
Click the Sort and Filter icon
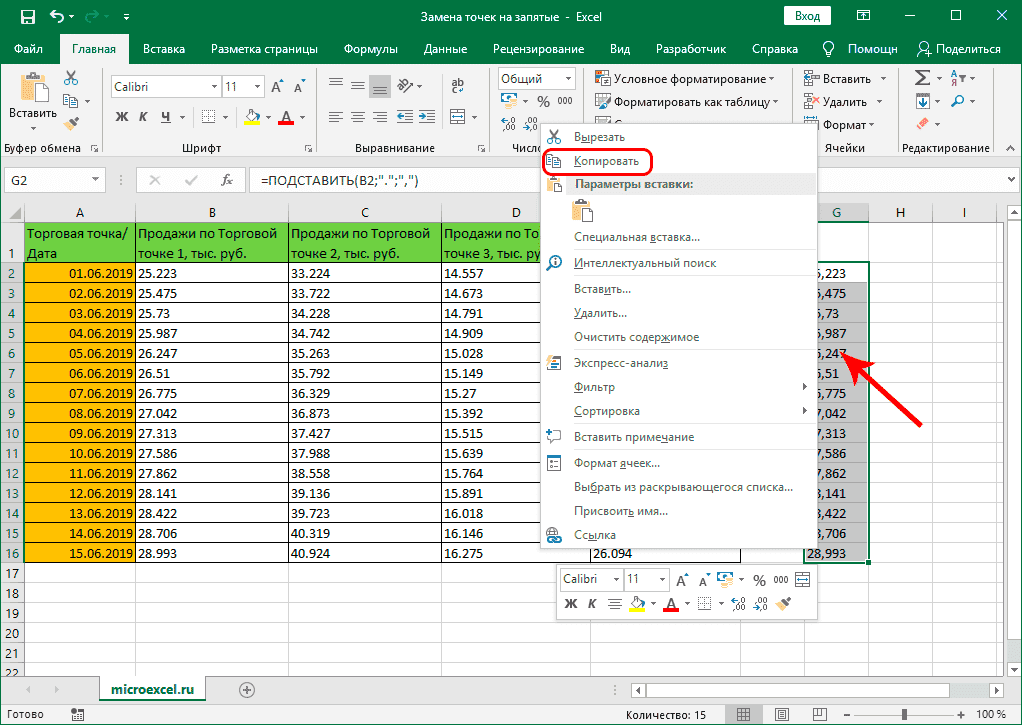point(957,77)
